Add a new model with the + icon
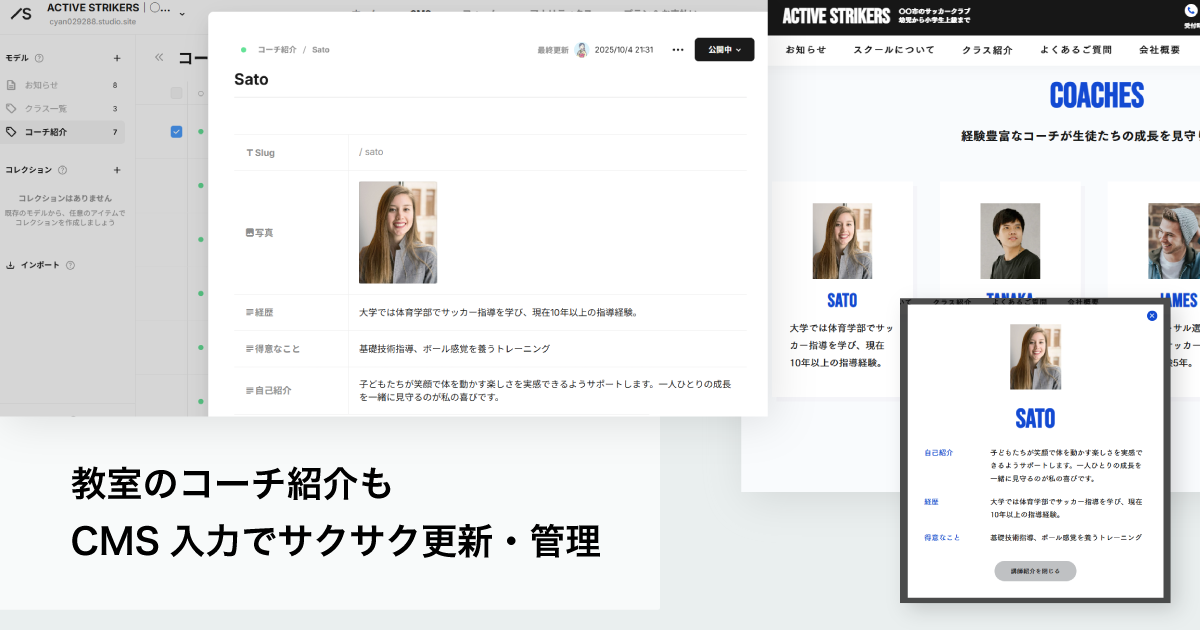The height and width of the screenshot is (630, 1200). click(x=117, y=58)
